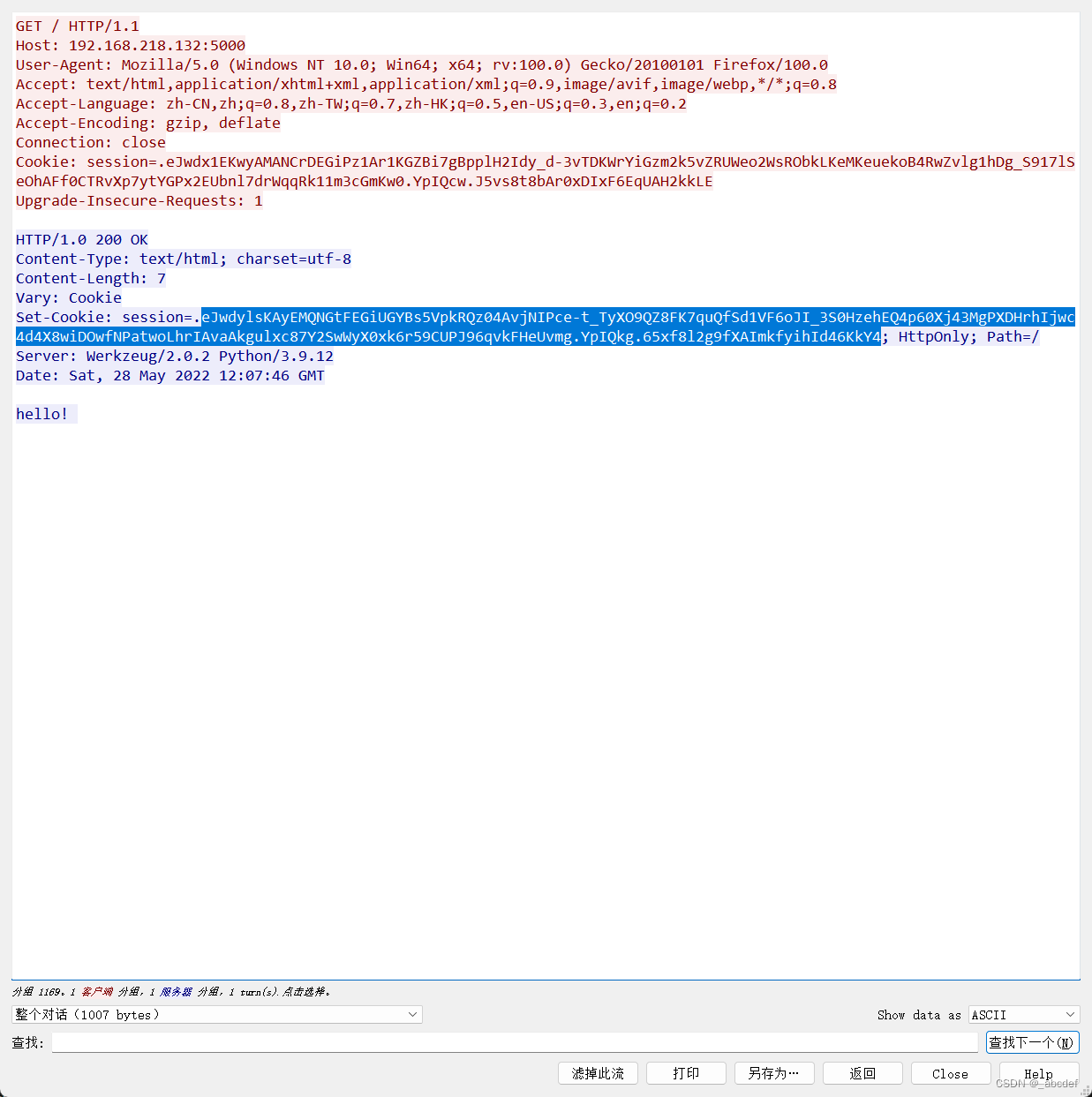The width and height of the screenshot is (1092, 1097).
Task: Click the Date: Sat, 28 May 2022 line
Action: 170,375
